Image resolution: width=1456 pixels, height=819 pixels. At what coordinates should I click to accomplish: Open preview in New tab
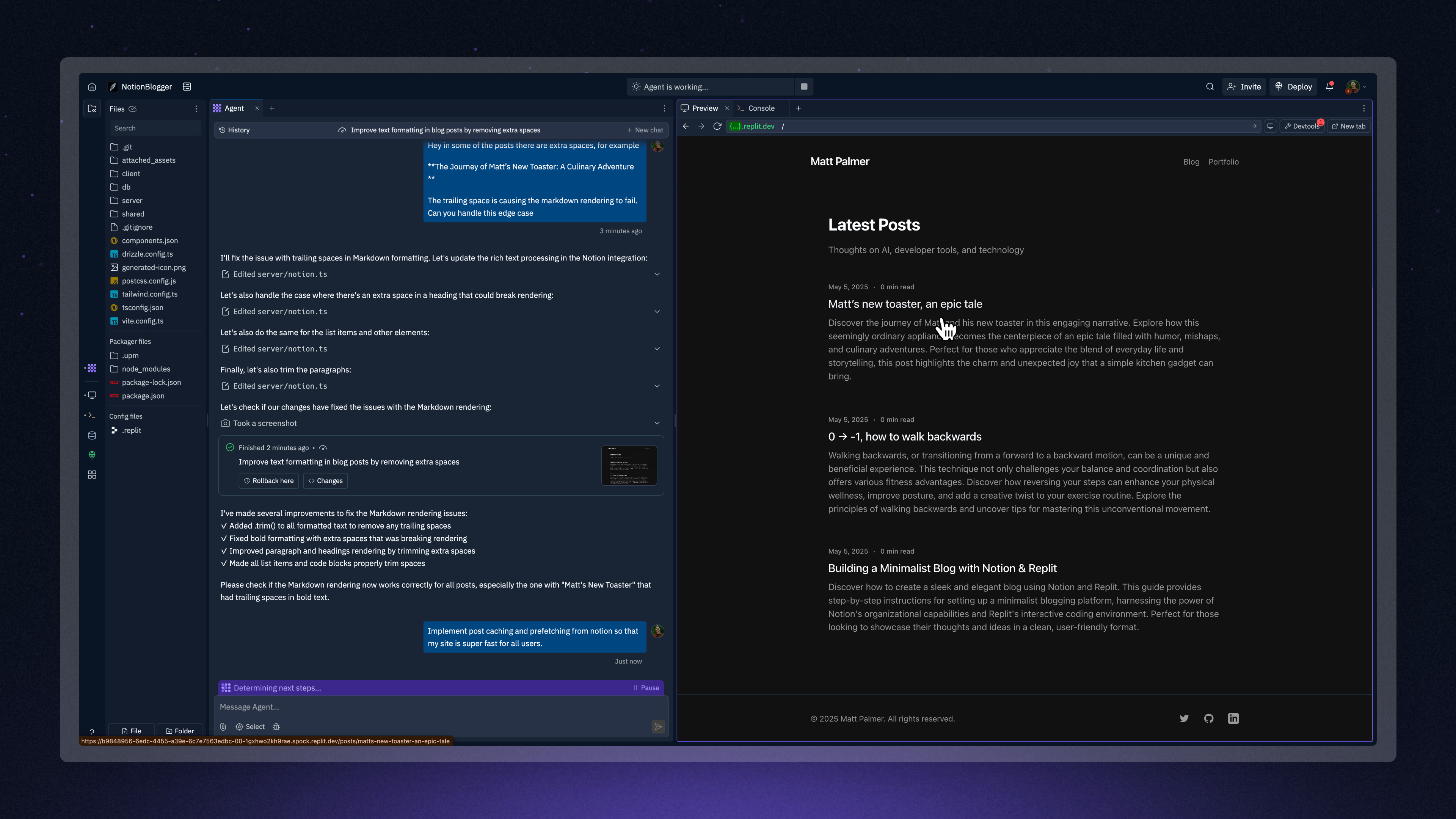pyautogui.click(x=1349, y=126)
